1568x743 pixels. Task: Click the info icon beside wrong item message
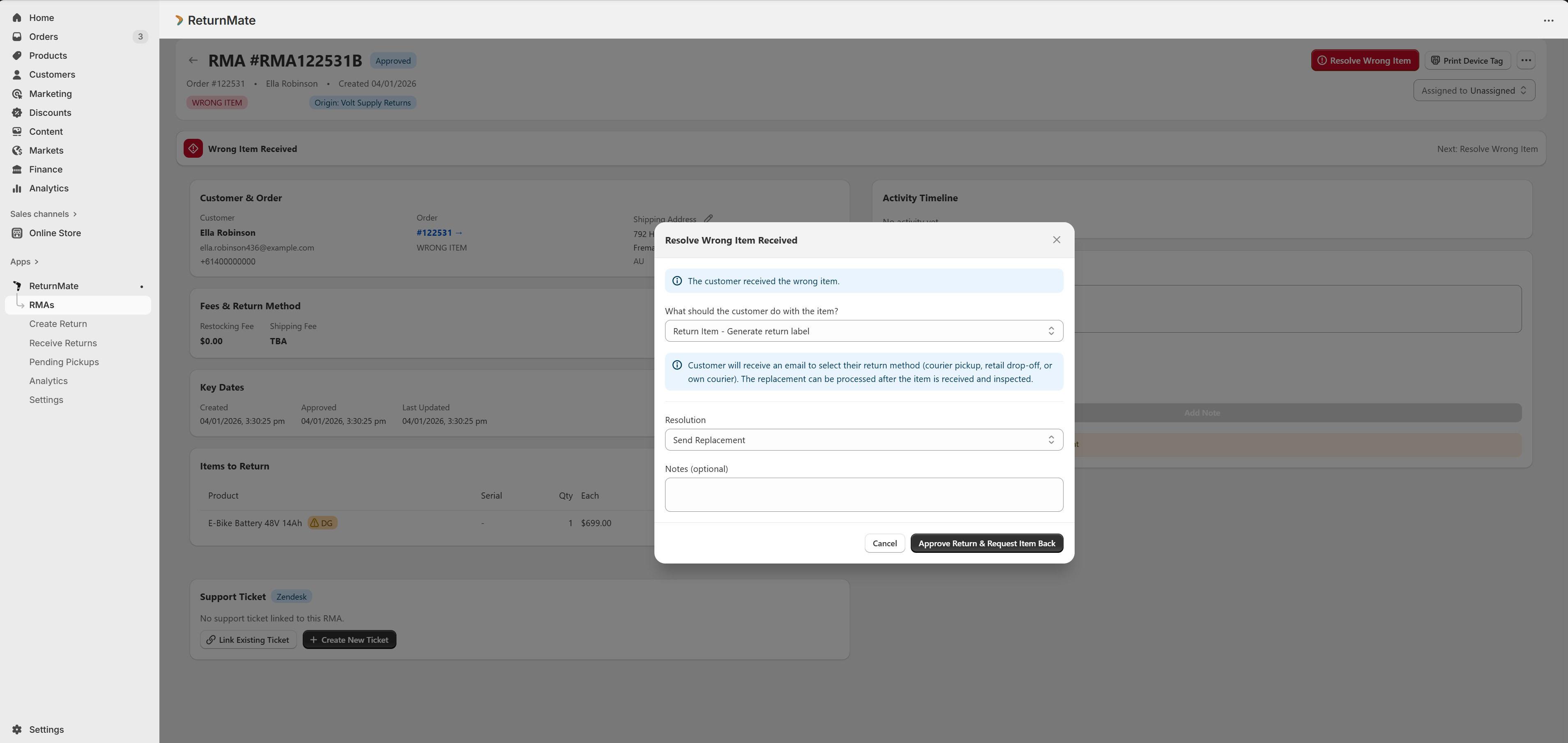pos(677,281)
